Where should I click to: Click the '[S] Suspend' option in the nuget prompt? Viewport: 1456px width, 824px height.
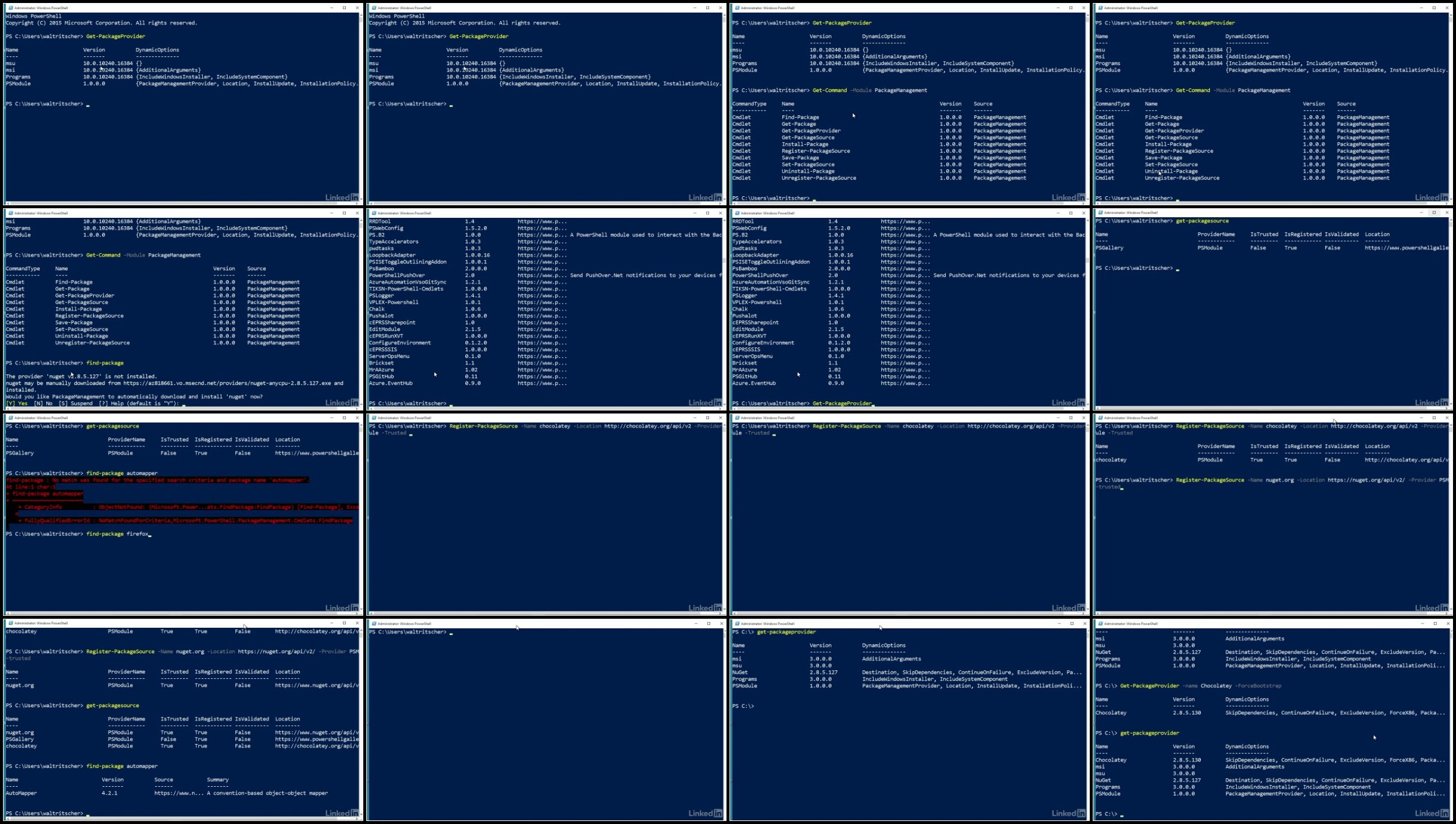[76, 403]
